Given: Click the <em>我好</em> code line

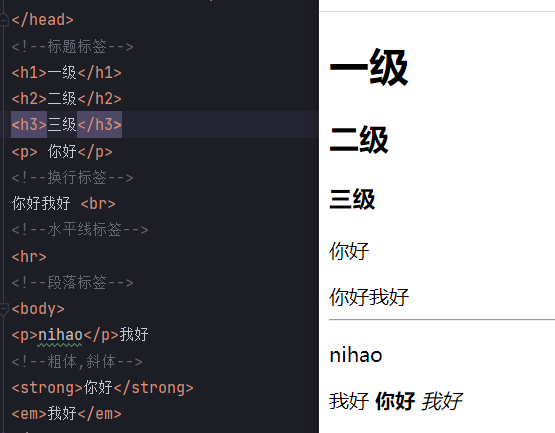Looking at the screenshot, I should click(x=67, y=414).
